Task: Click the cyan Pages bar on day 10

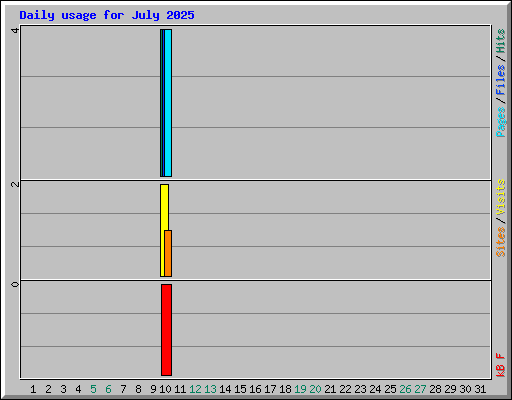Action: point(168,103)
